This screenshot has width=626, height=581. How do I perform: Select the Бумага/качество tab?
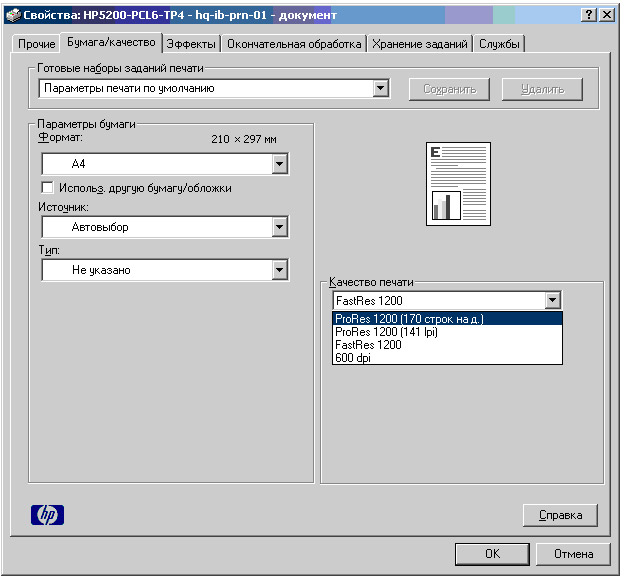pos(111,42)
